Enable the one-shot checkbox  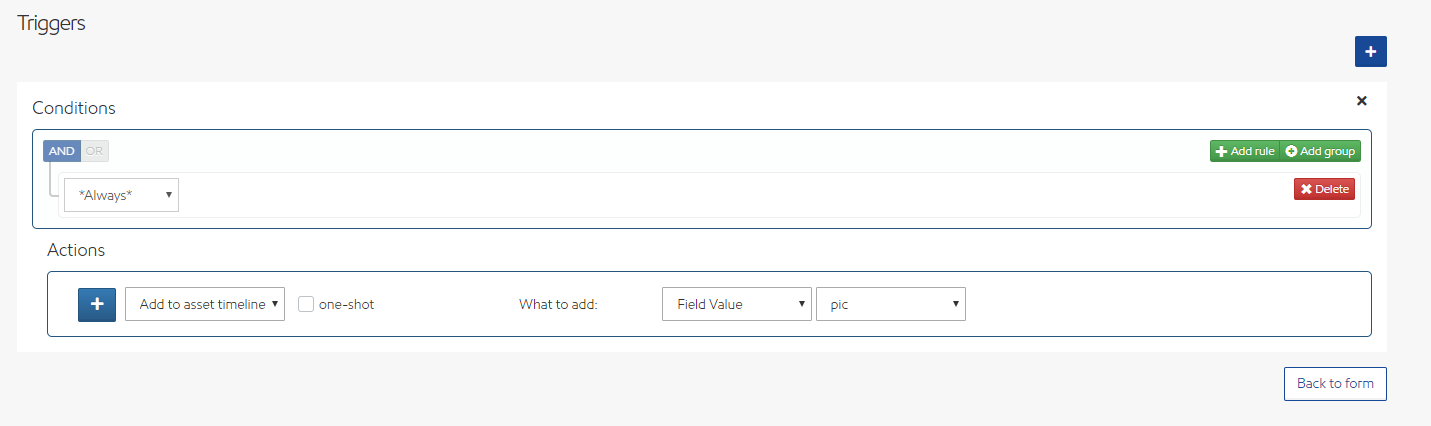(x=306, y=304)
